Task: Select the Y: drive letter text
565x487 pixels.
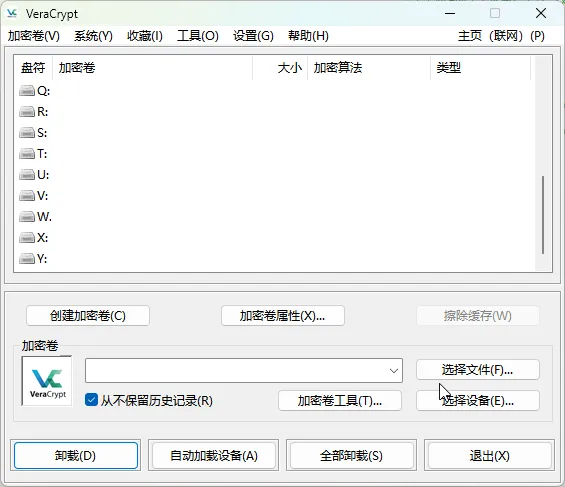Action: [x=42, y=258]
